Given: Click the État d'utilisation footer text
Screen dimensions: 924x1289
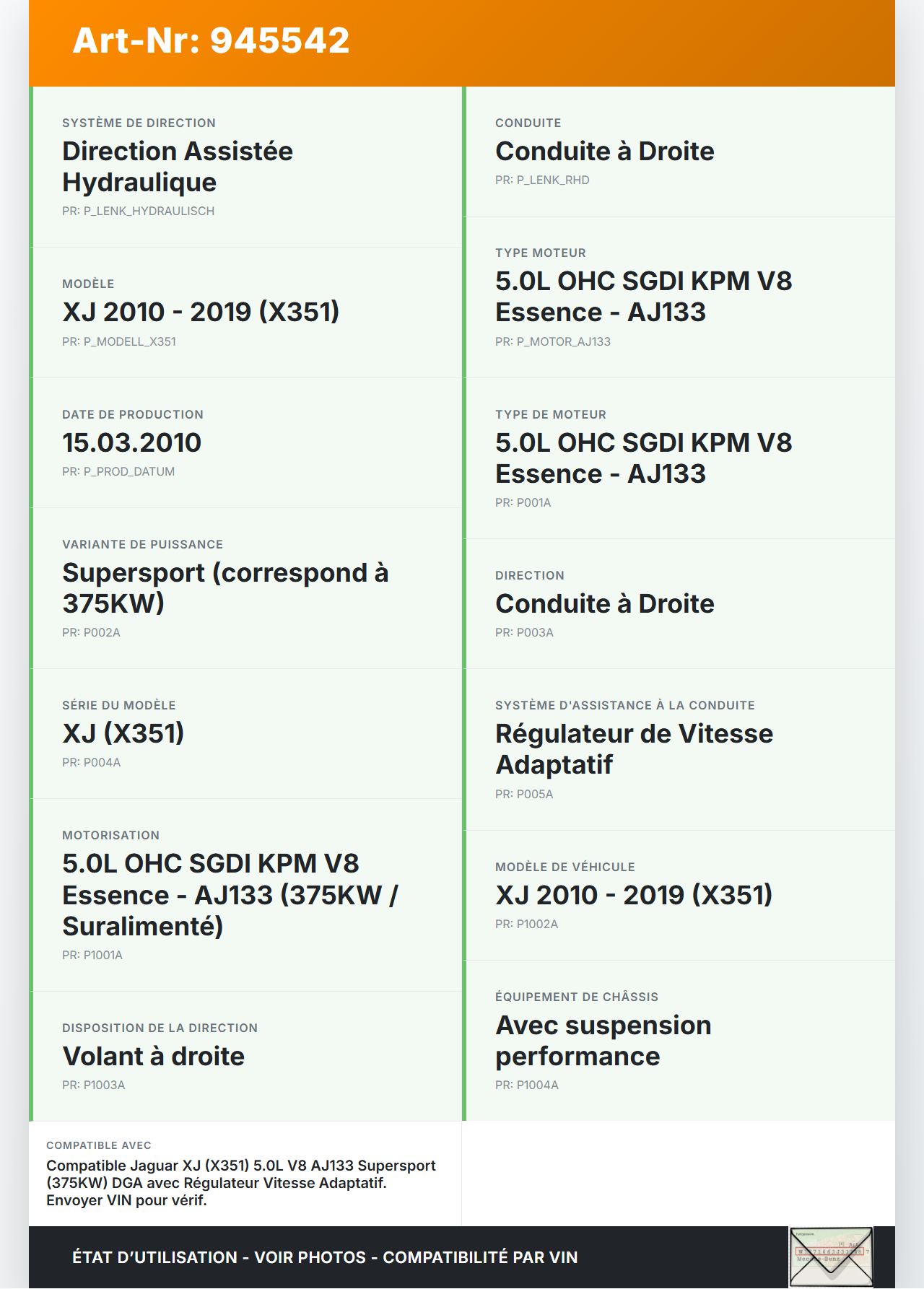Looking at the screenshot, I should (x=325, y=1257).
